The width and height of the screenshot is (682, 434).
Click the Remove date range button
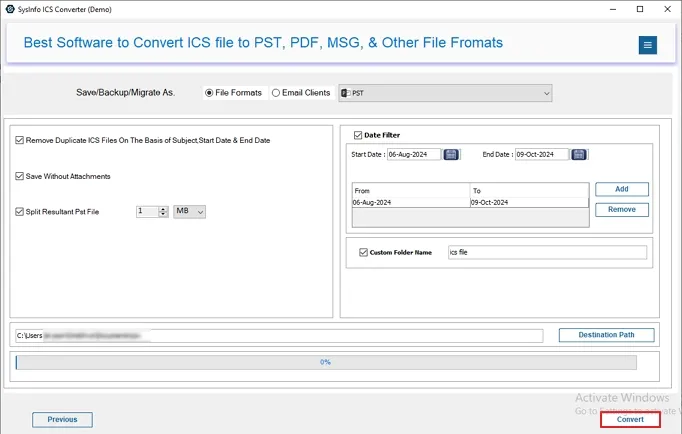click(x=622, y=210)
